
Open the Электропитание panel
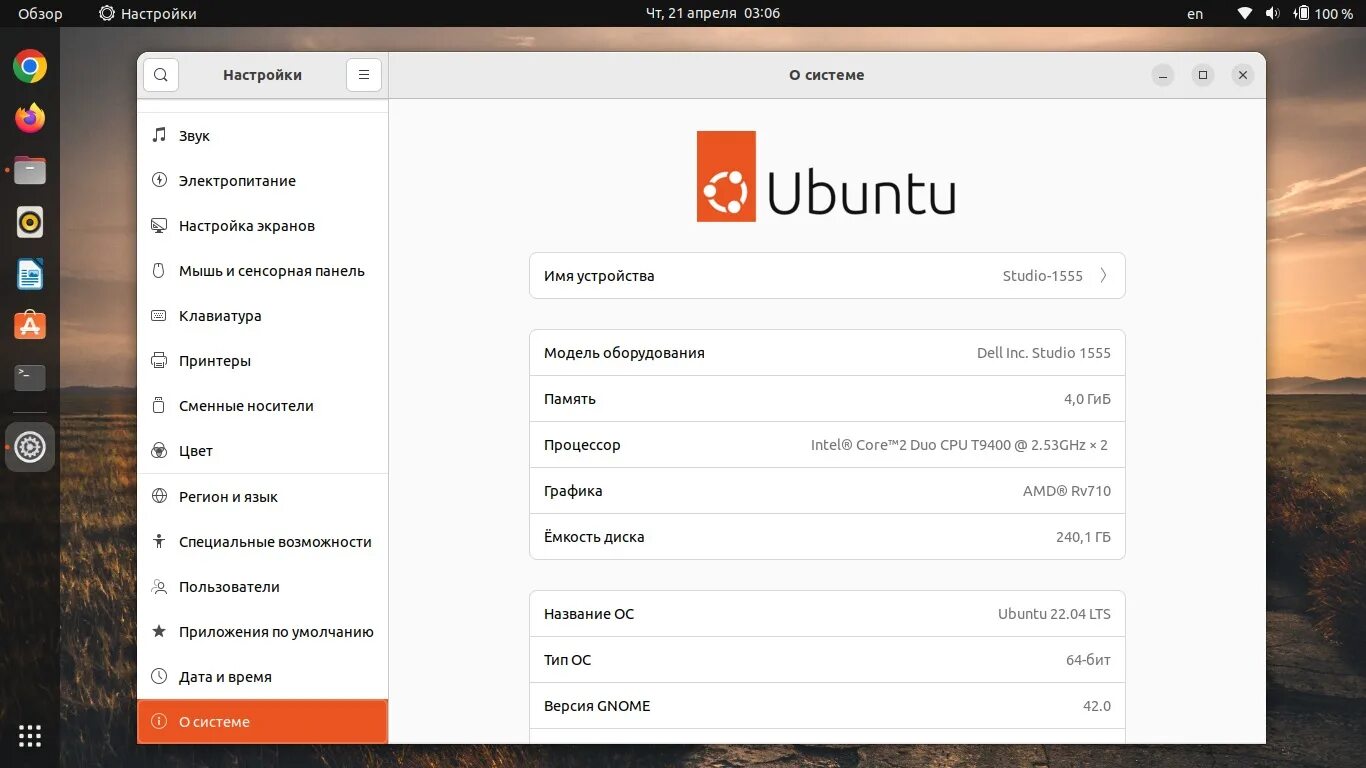262,180
